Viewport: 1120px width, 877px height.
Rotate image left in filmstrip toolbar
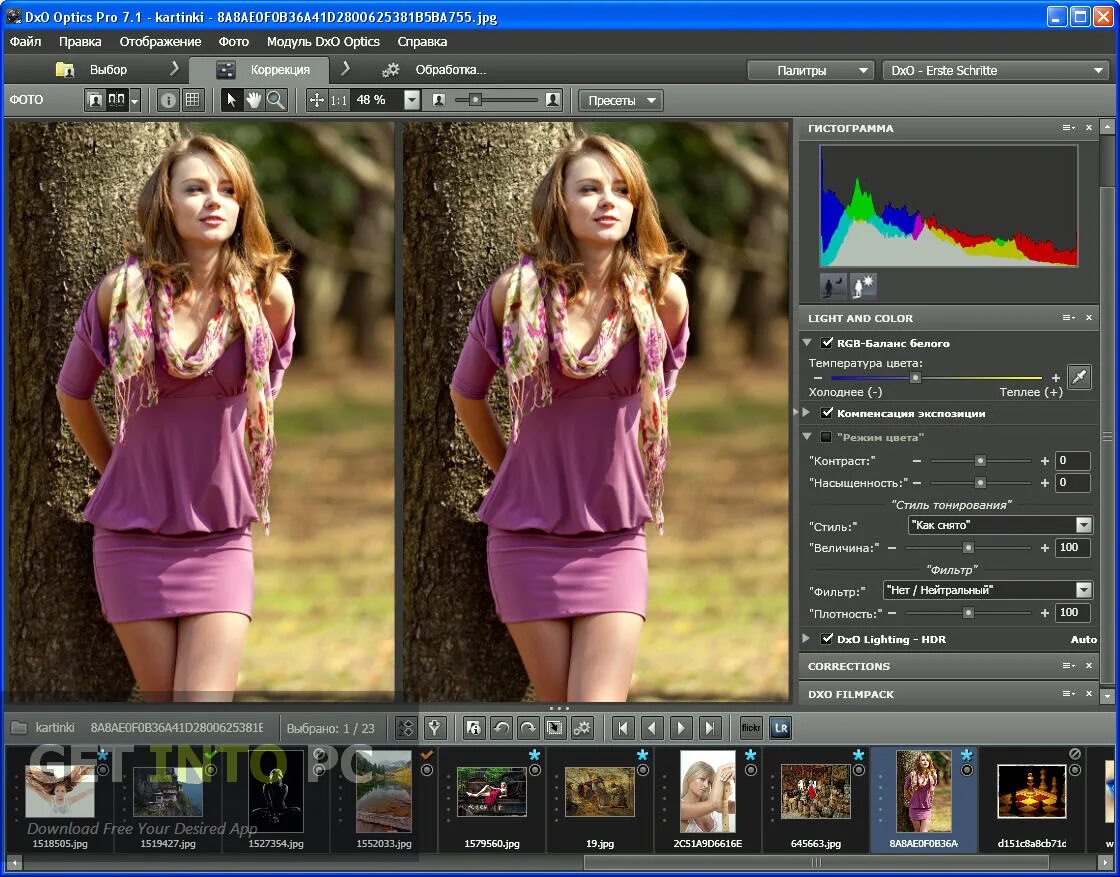tap(503, 728)
